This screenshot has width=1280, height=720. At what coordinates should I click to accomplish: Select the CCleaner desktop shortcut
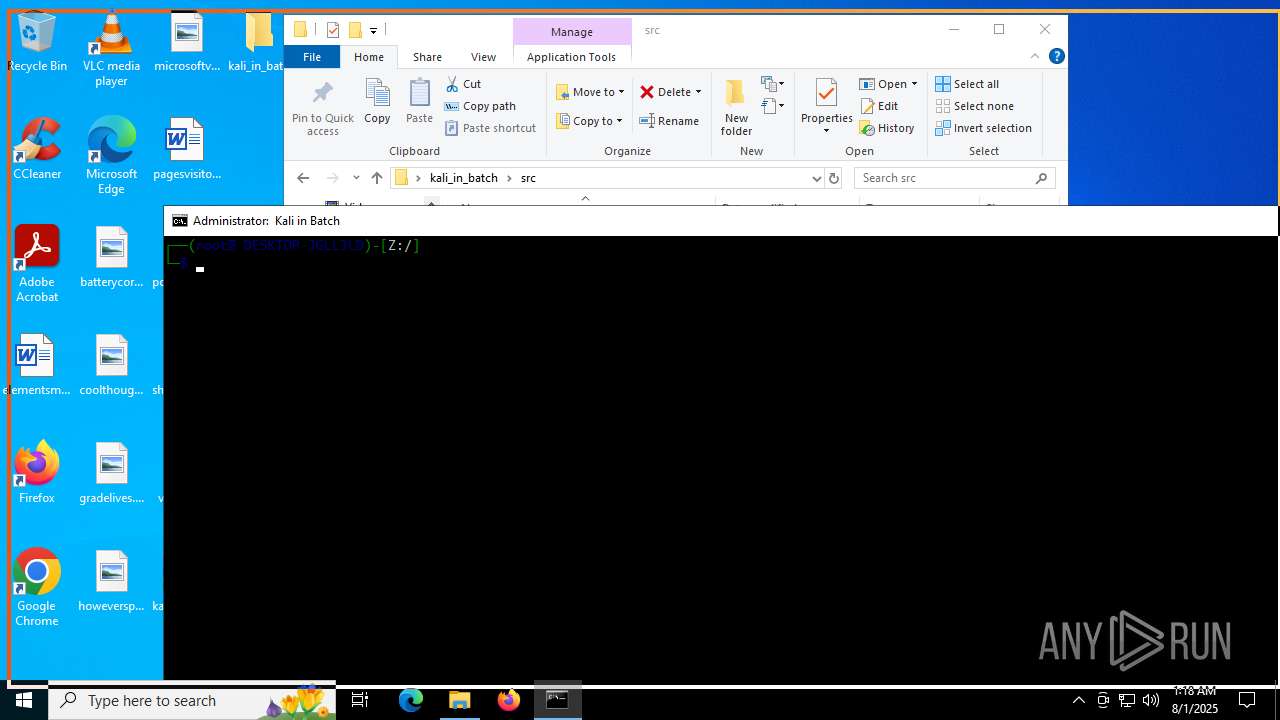pos(37,150)
